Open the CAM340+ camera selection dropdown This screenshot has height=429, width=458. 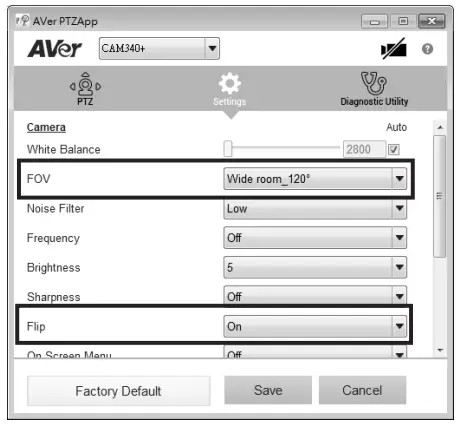click(x=159, y=49)
